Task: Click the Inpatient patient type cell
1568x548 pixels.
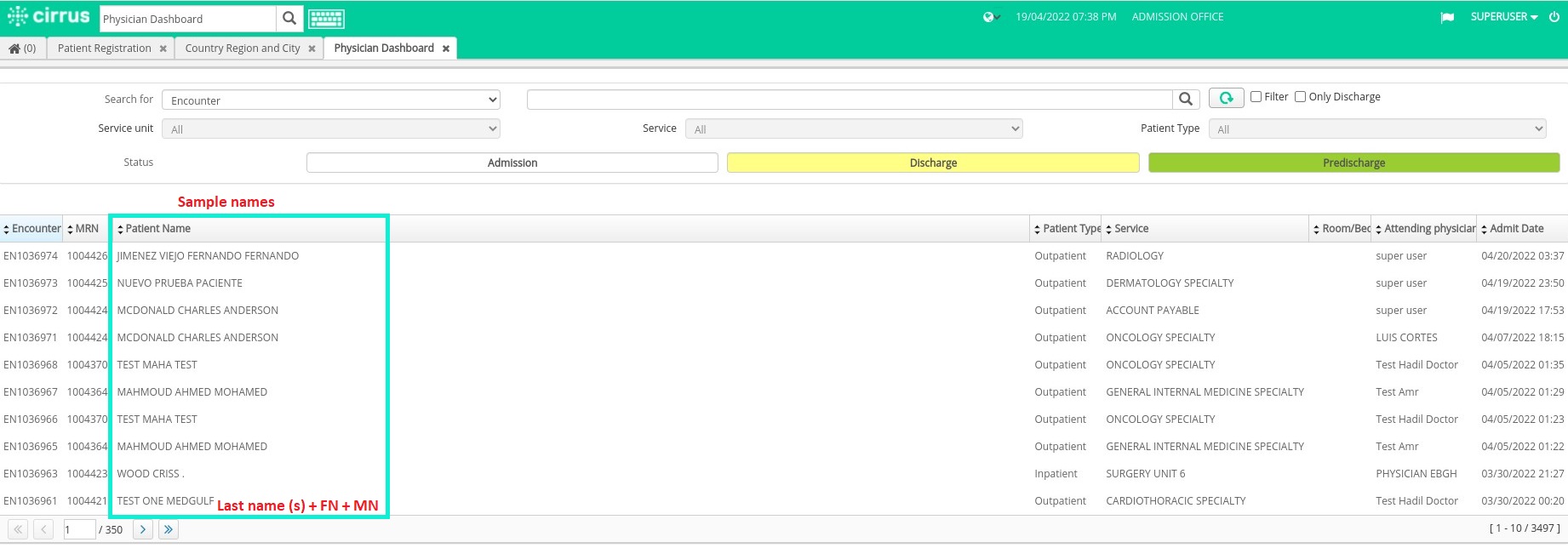Action: coord(1056,474)
